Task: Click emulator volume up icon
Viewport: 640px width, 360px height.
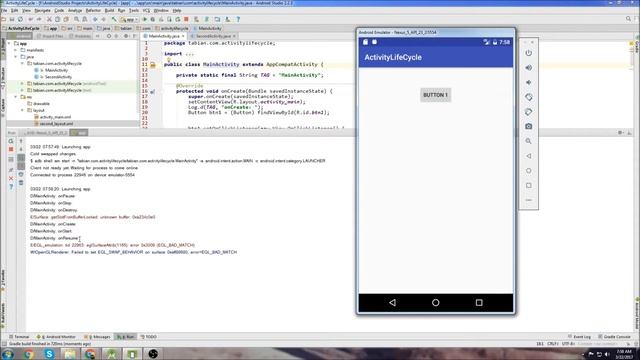Action: [529, 68]
